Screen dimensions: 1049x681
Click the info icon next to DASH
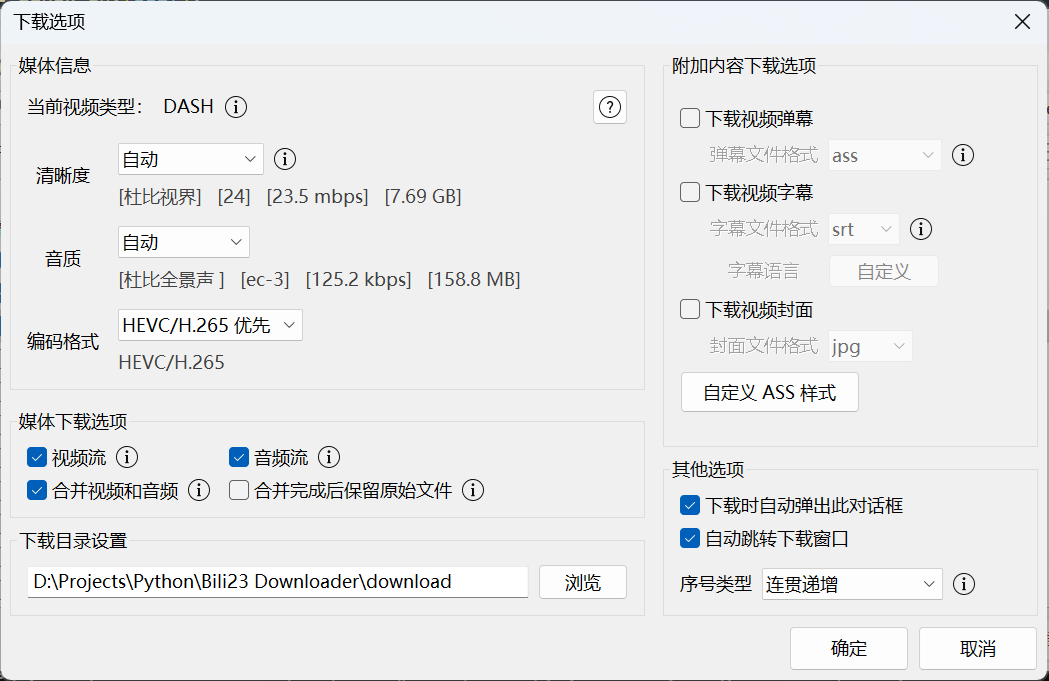(236, 107)
